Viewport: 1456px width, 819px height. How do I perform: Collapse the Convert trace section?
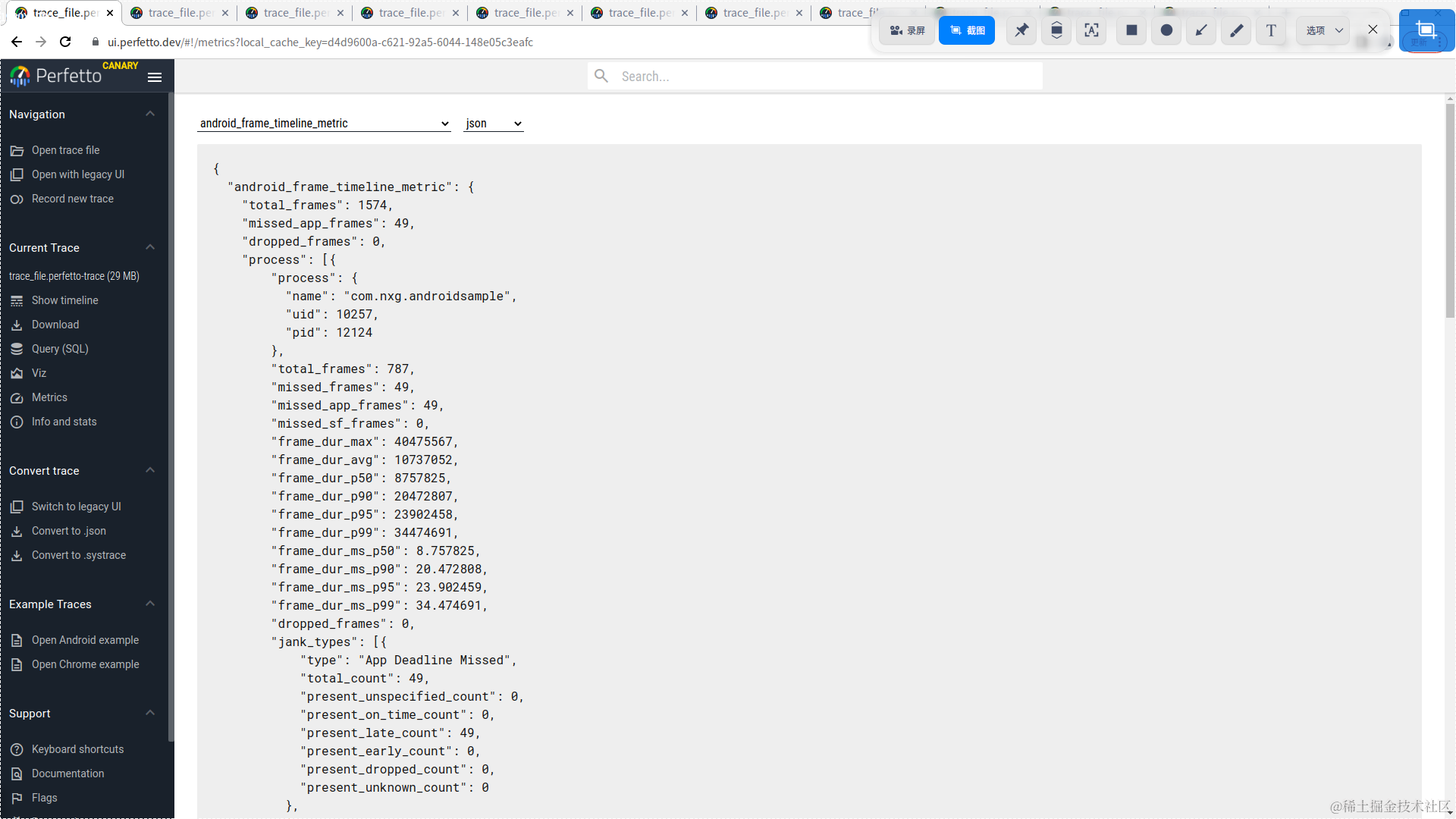pyautogui.click(x=149, y=470)
